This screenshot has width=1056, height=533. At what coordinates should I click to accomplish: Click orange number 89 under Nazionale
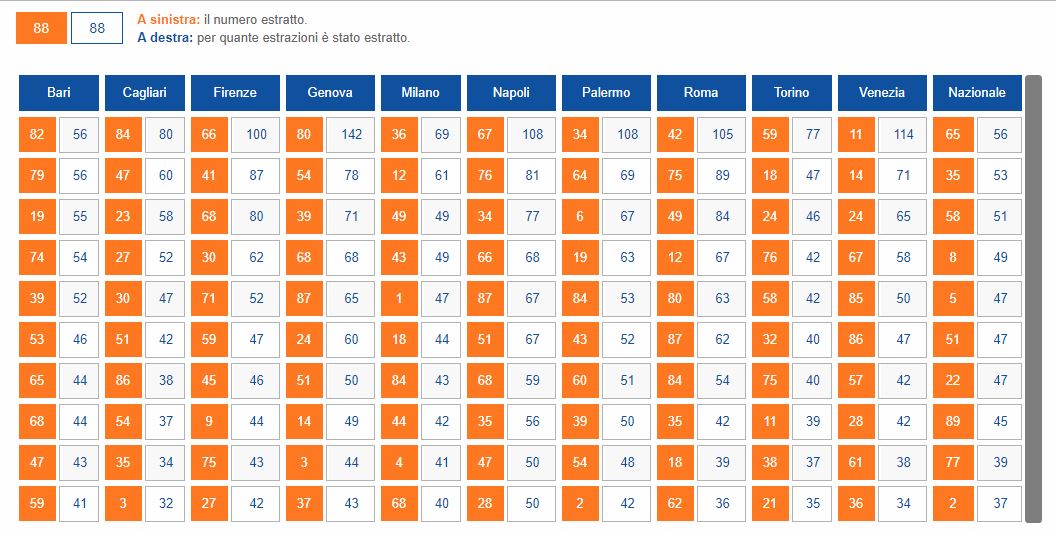pos(952,421)
